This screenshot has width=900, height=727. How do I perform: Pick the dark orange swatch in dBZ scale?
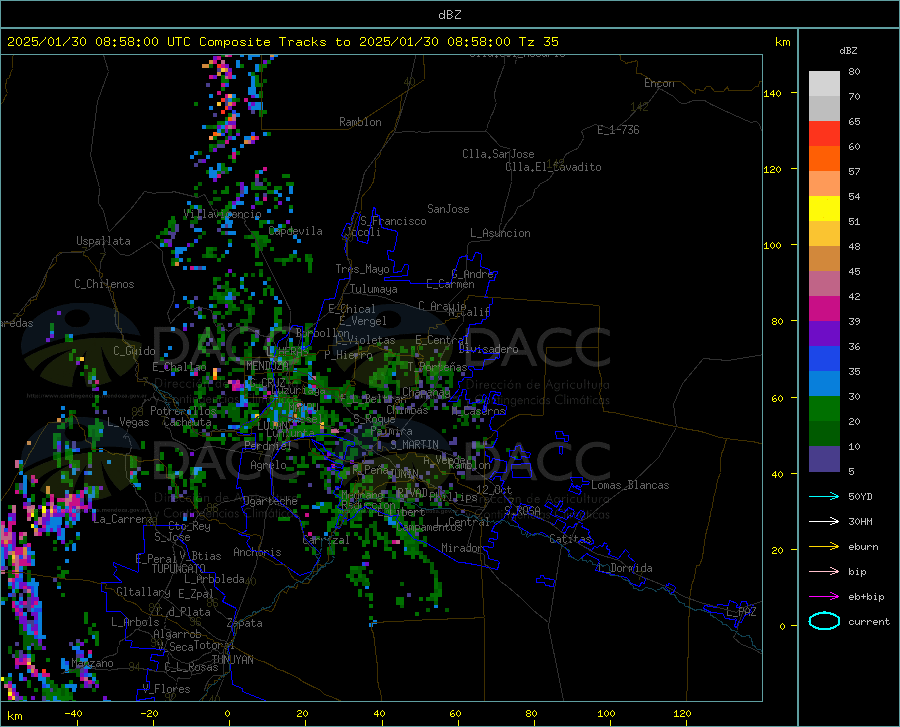824,159
